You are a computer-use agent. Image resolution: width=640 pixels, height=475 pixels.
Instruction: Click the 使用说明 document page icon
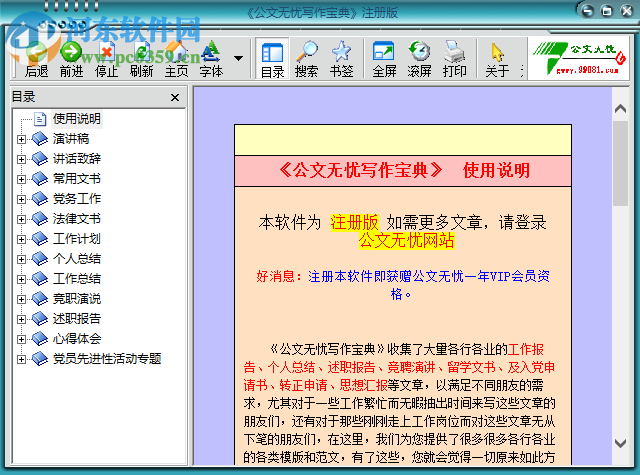40,119
